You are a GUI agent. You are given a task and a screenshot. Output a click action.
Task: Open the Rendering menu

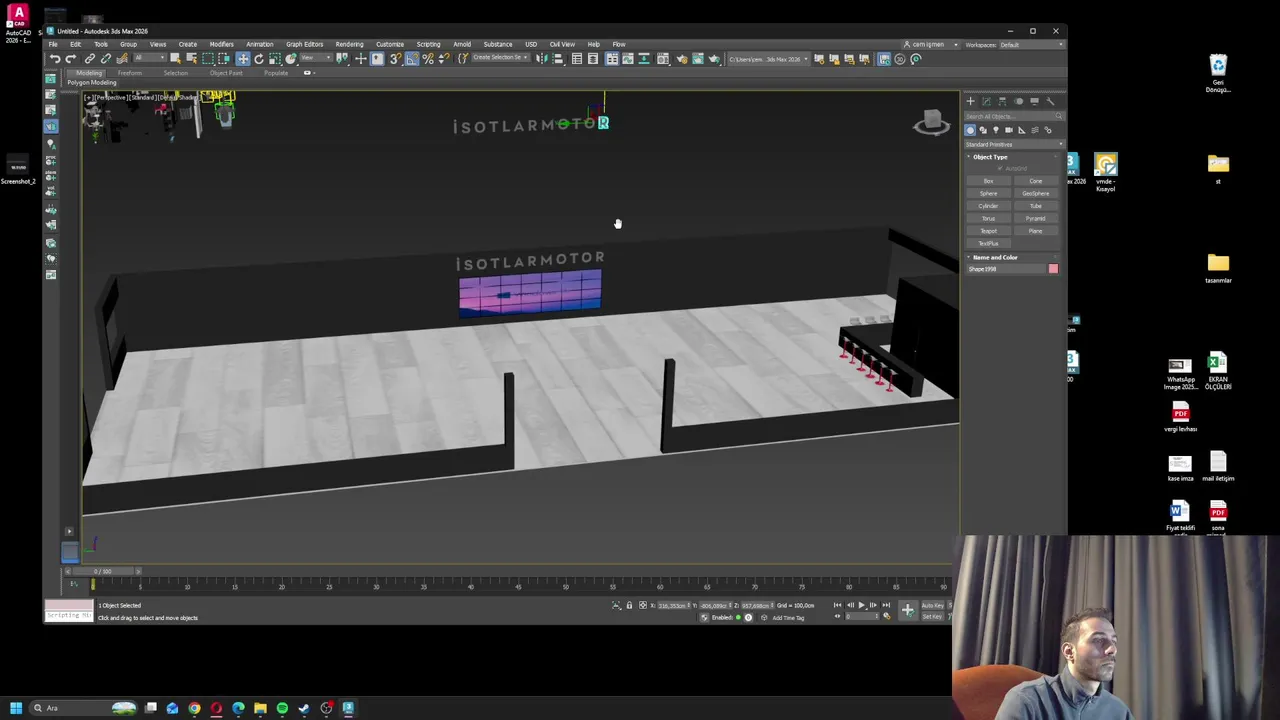tap(349, 44)
